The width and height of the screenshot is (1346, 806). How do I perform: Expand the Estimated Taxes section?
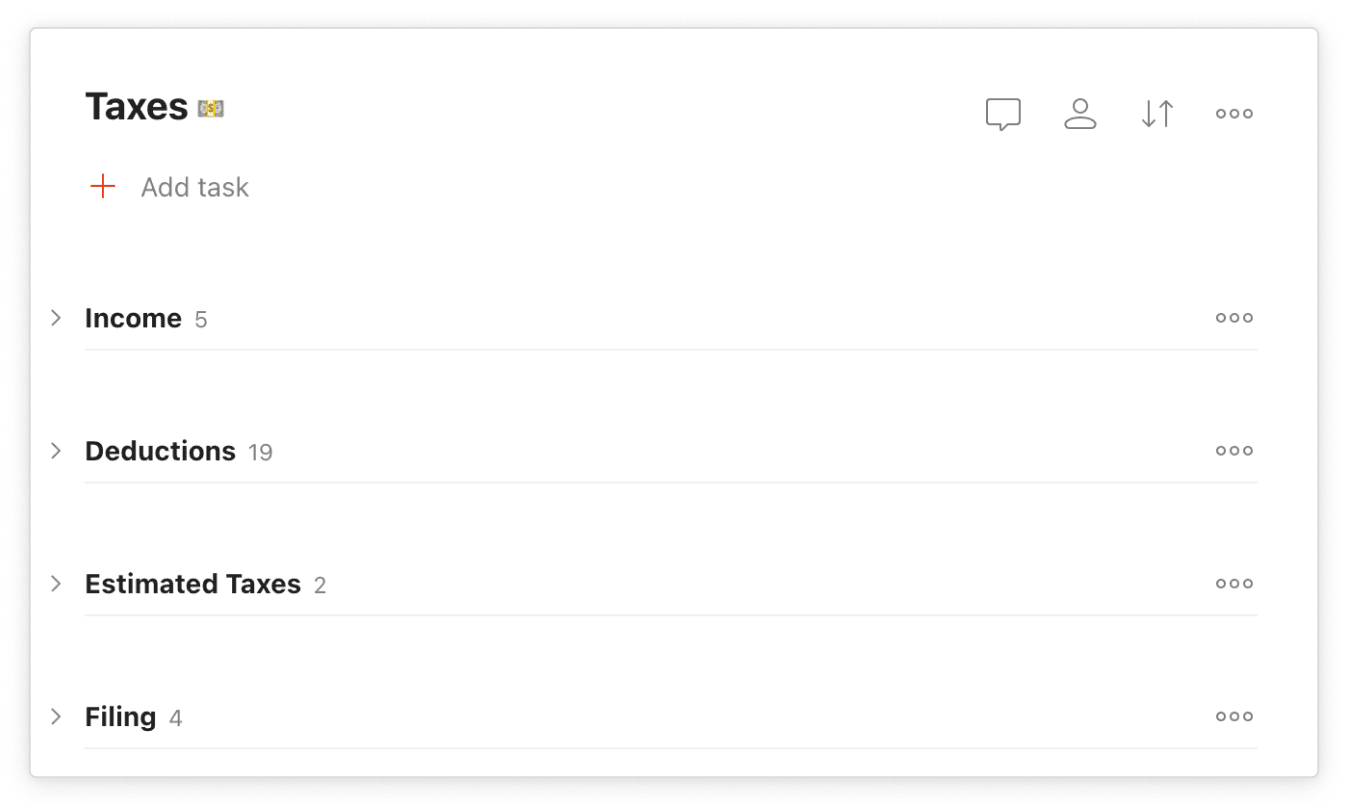57,583
